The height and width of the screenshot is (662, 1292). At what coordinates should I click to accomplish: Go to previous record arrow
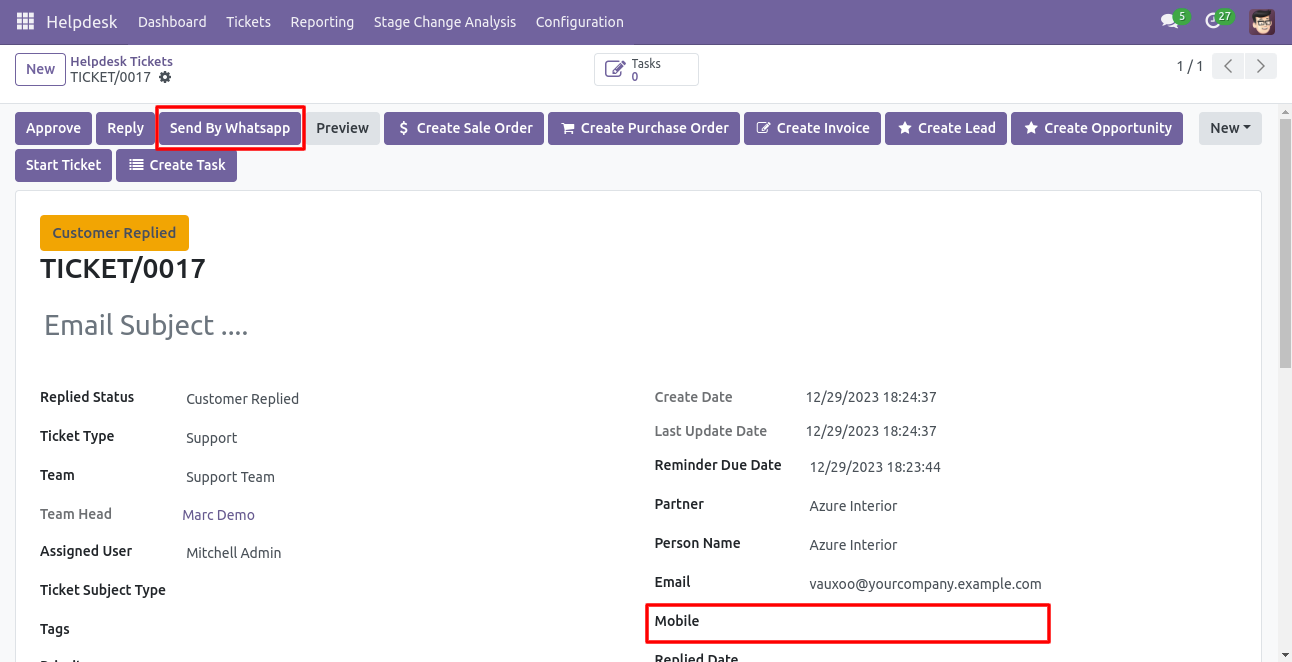click(1228, 67)
